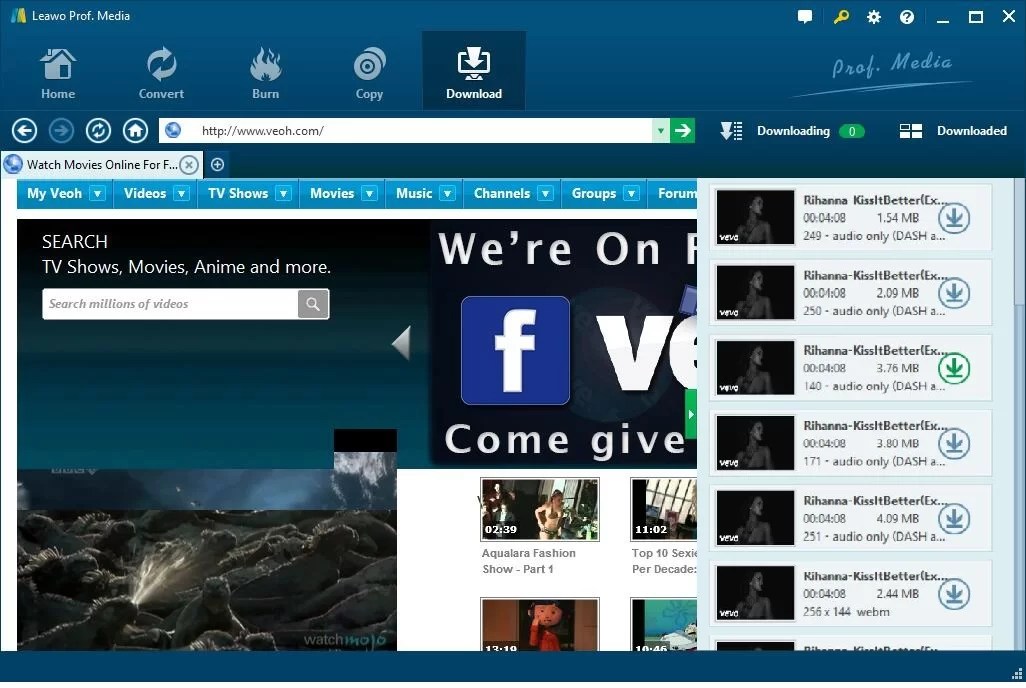Navigate to the entered URL

[682, 130]
